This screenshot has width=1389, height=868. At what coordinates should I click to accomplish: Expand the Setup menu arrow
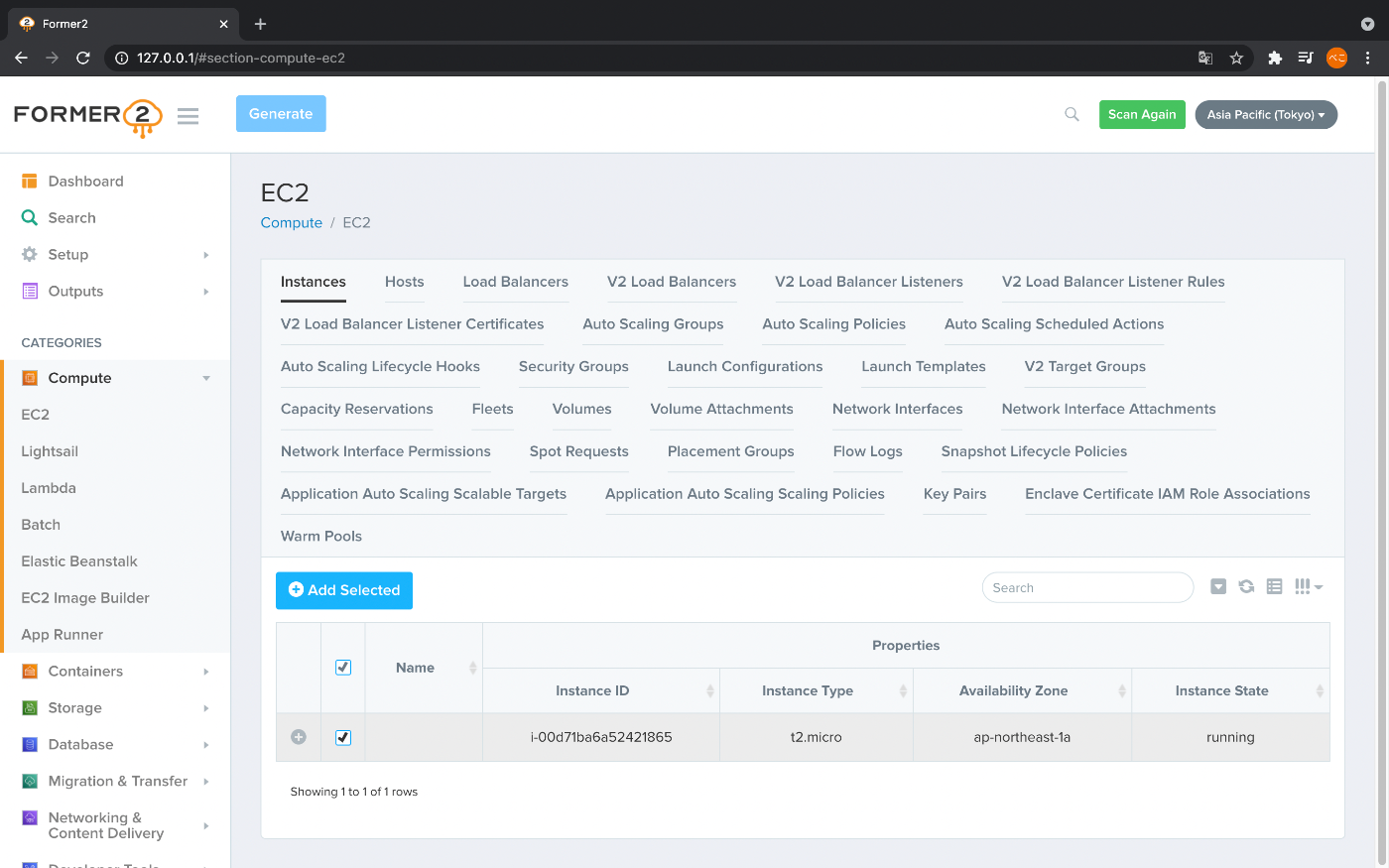(x=206, y=255)
